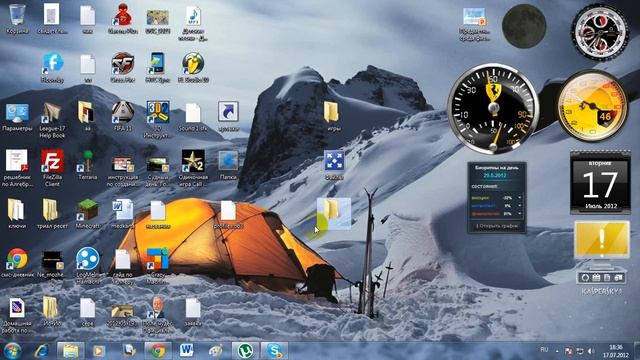Screen dimensions: 640x360
Task: Open the заявка text file
Action: pos(193,312)
